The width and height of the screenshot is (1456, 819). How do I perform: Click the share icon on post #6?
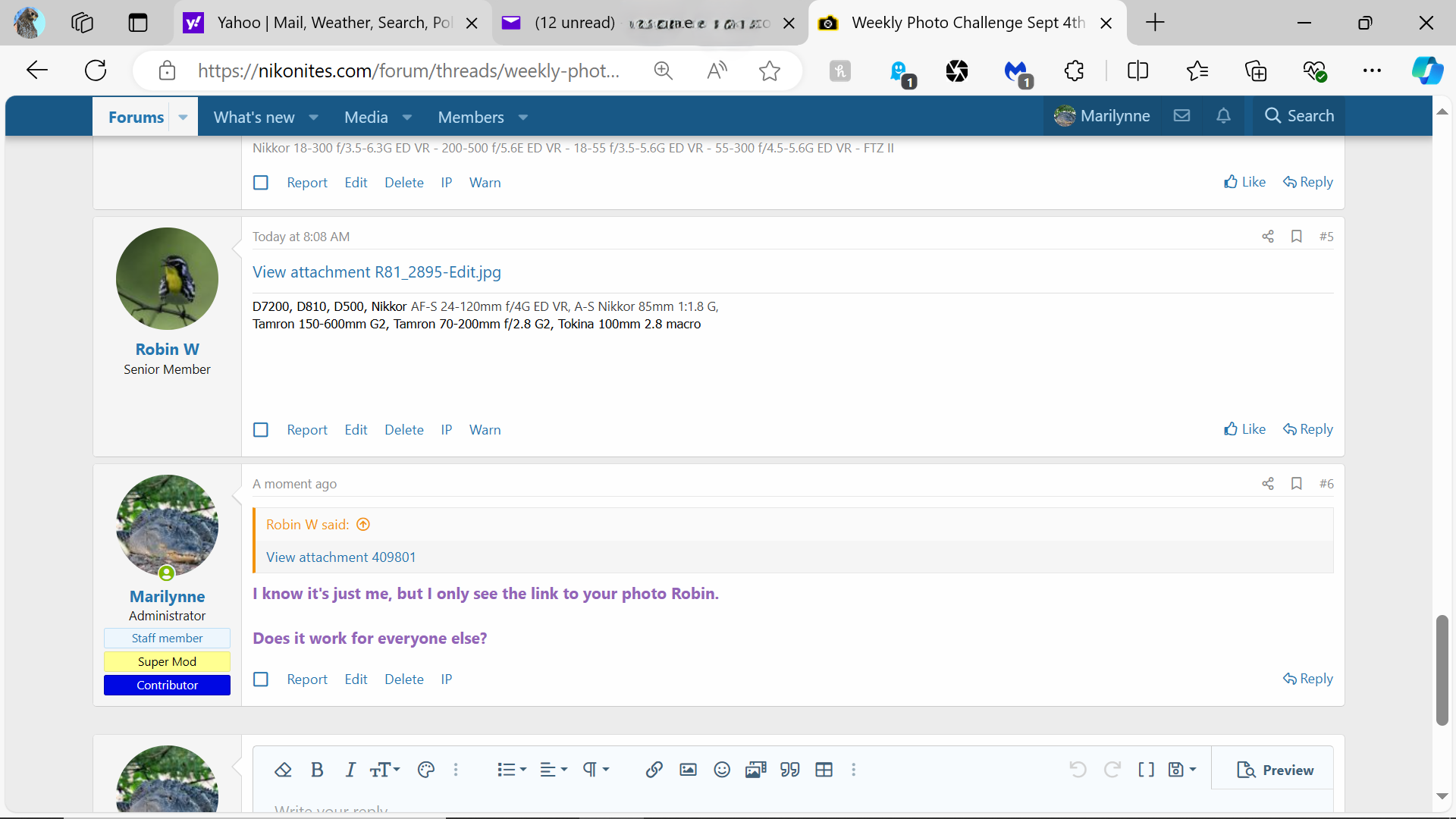coord(1268,484)
